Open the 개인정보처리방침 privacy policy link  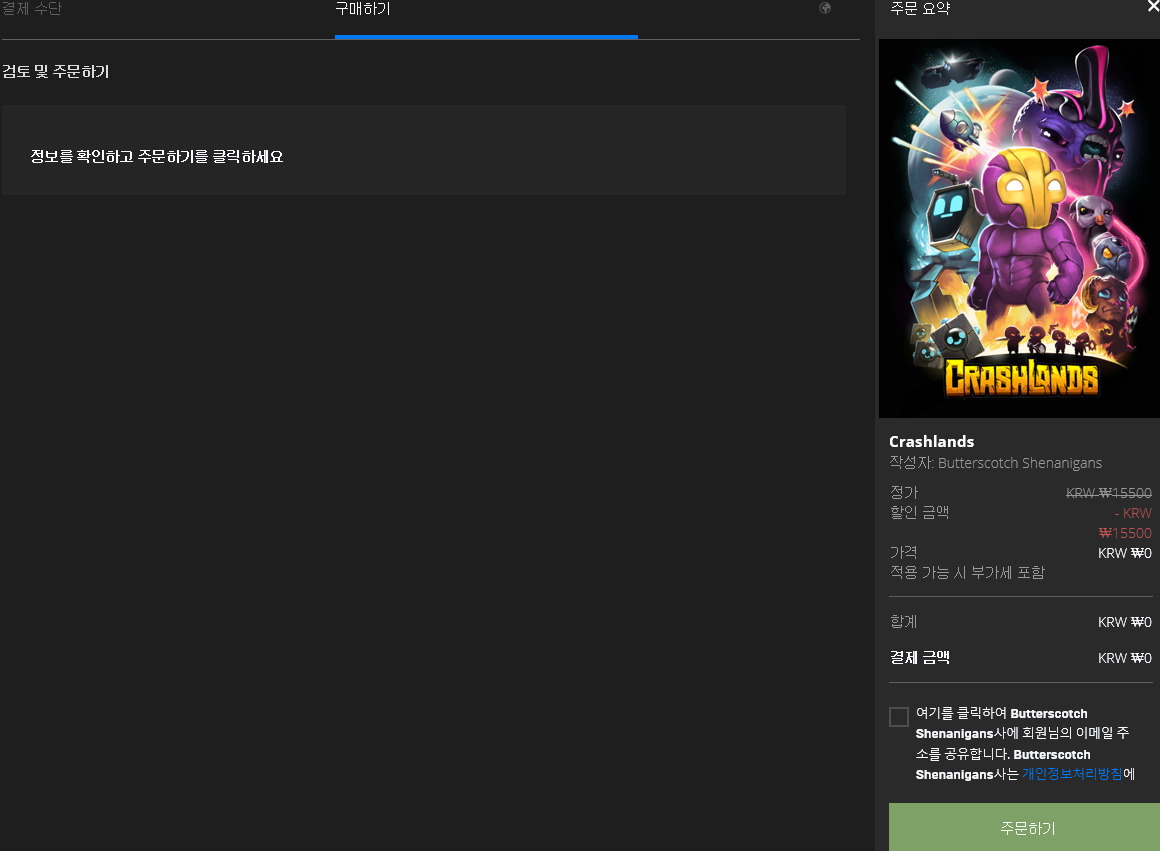1072,774
